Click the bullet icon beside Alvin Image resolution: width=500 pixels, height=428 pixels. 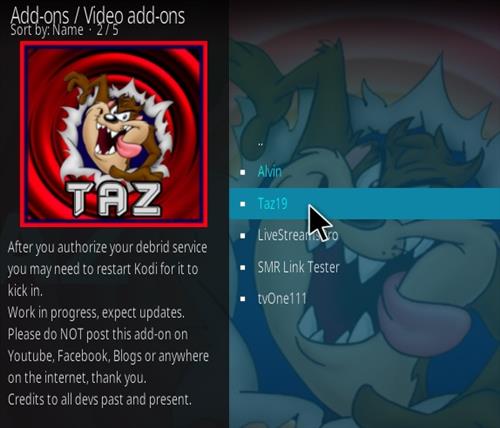(243, 172)
